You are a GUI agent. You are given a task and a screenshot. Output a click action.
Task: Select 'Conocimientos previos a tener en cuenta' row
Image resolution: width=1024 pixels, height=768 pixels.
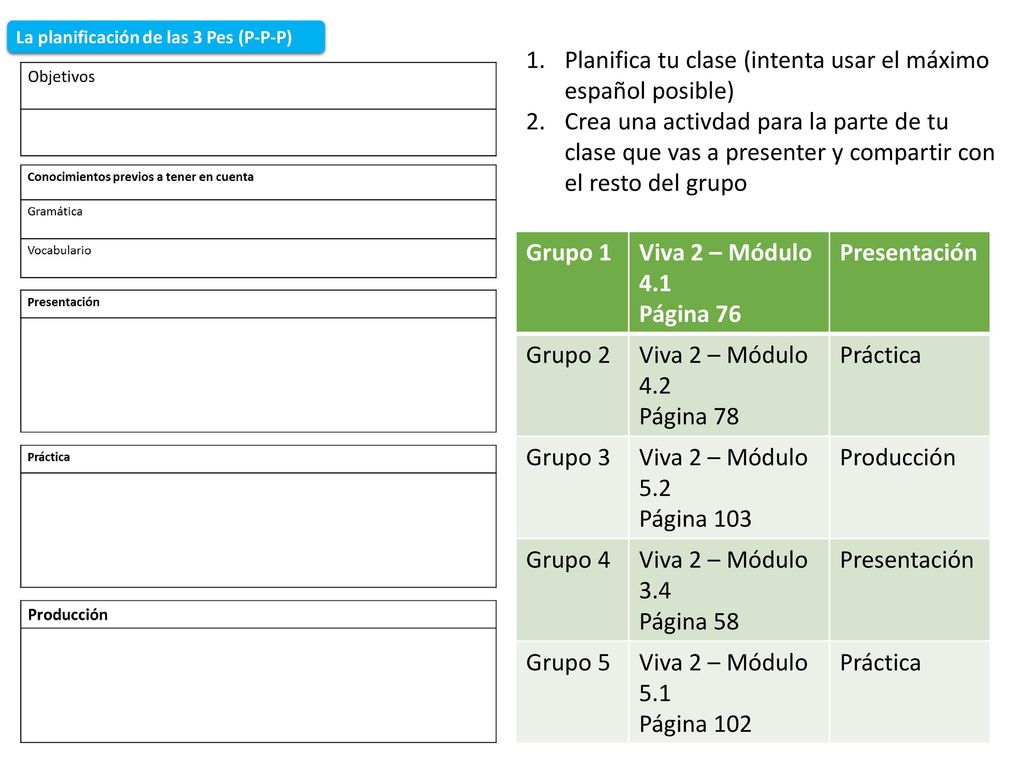coord(258,182)
